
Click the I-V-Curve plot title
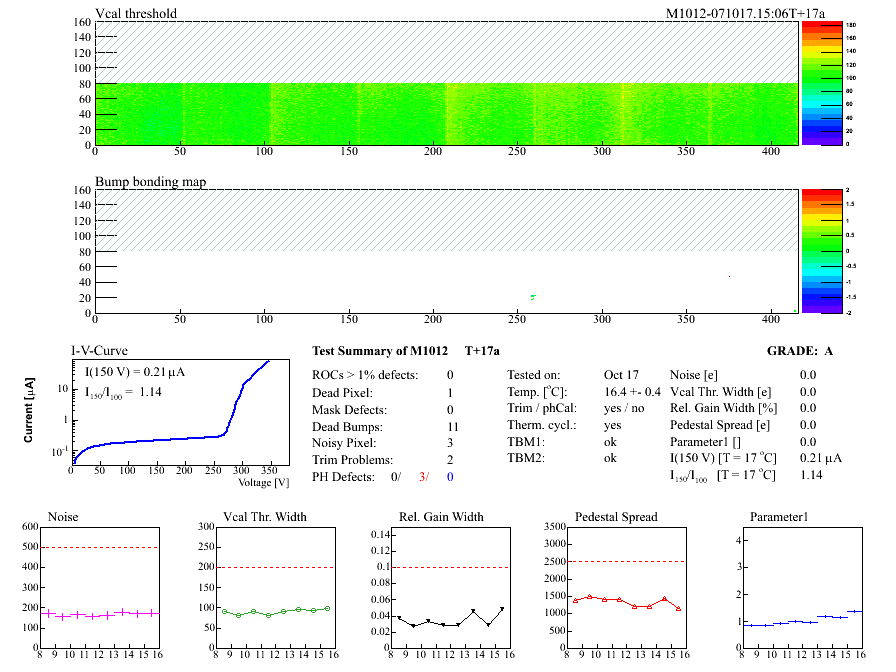98,351
